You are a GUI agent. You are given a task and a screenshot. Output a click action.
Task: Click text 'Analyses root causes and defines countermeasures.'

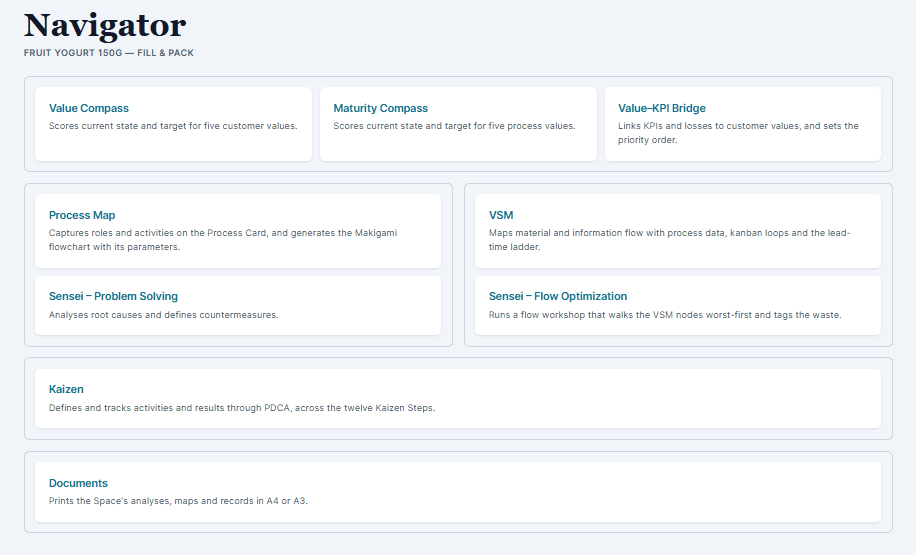pyautogui.click(x=164, y=315)
